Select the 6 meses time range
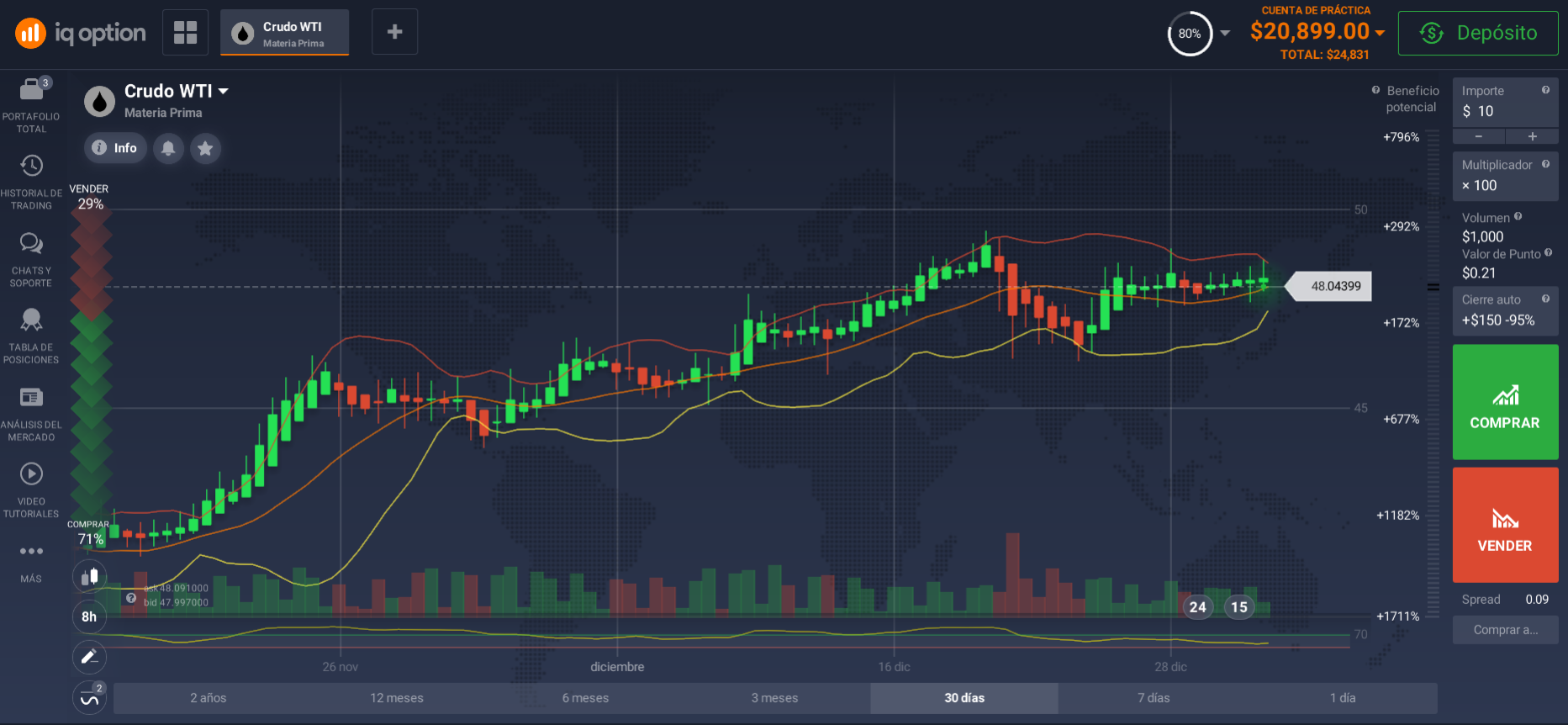Image resolution: width=1568 pixels, height=725 pixels. 586,698
